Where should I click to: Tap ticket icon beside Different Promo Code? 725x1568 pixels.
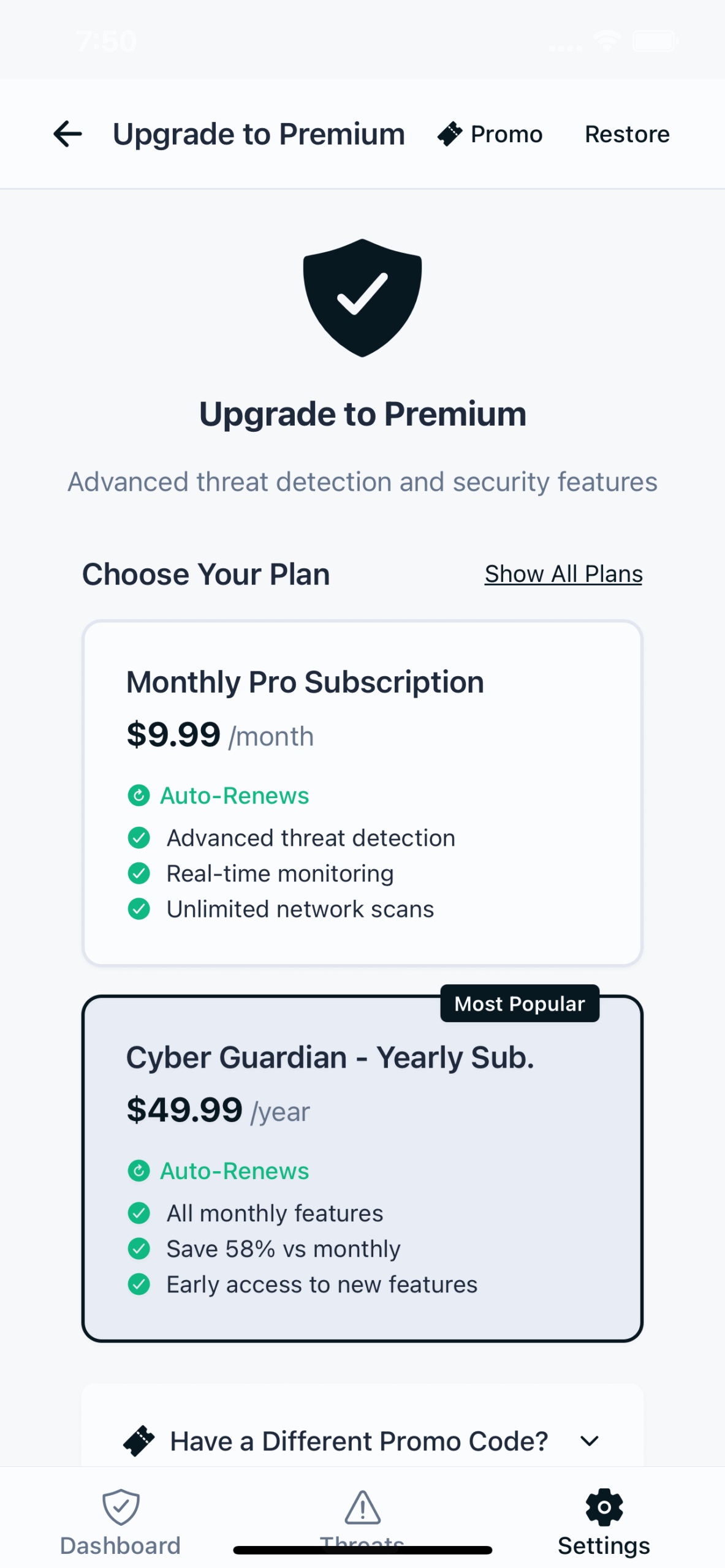point(139,1441)
